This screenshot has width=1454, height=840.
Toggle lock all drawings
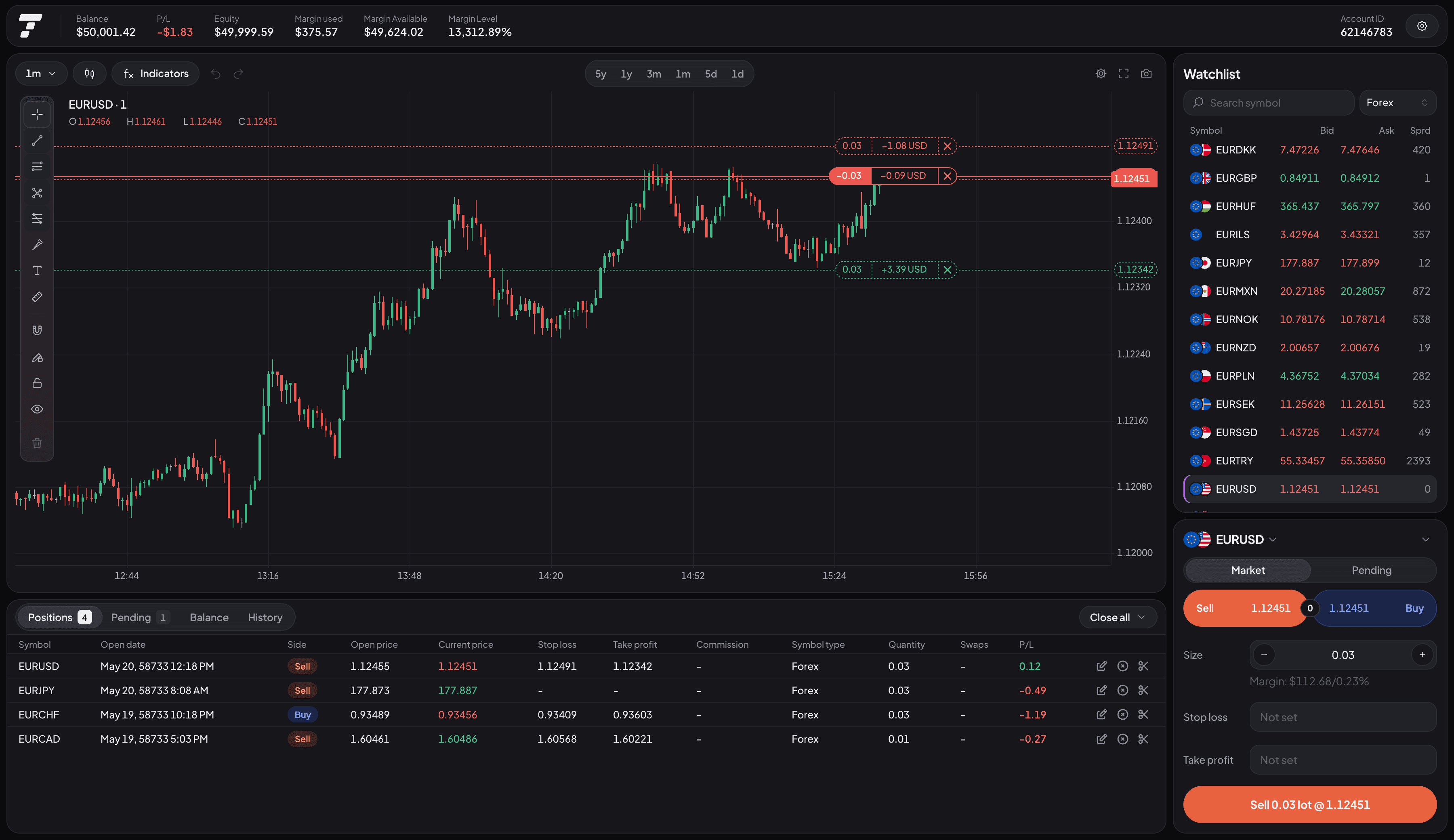point(37,383)
